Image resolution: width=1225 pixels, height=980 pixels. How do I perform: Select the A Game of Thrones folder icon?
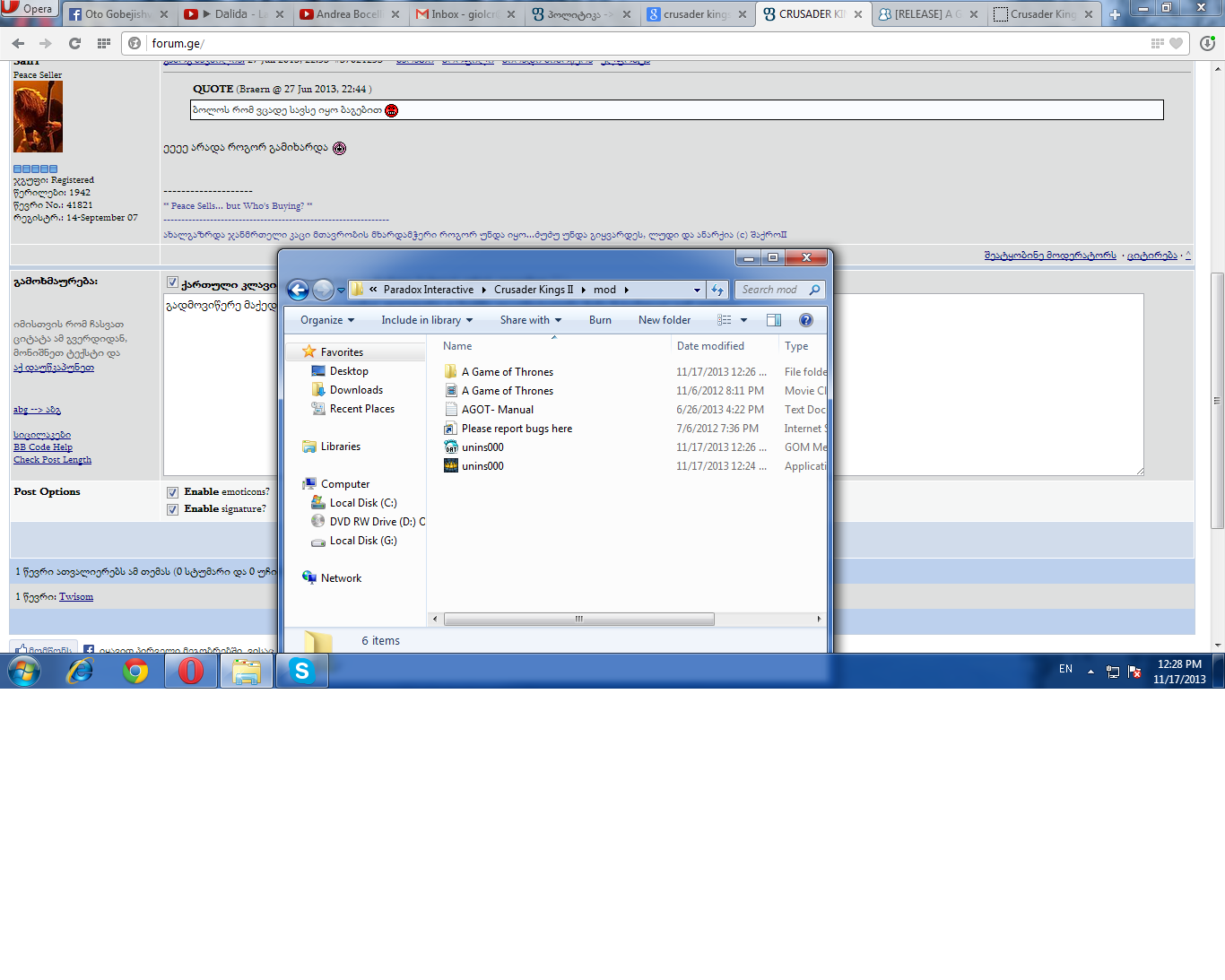(x=451, y=371)
